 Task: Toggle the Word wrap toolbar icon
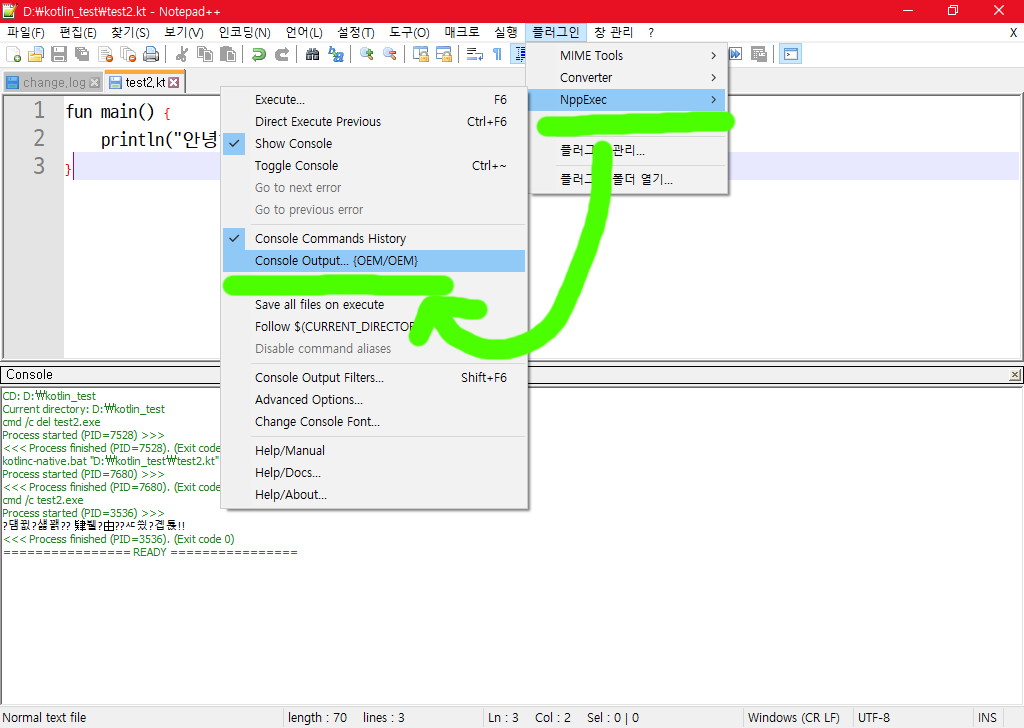point(475,54)
